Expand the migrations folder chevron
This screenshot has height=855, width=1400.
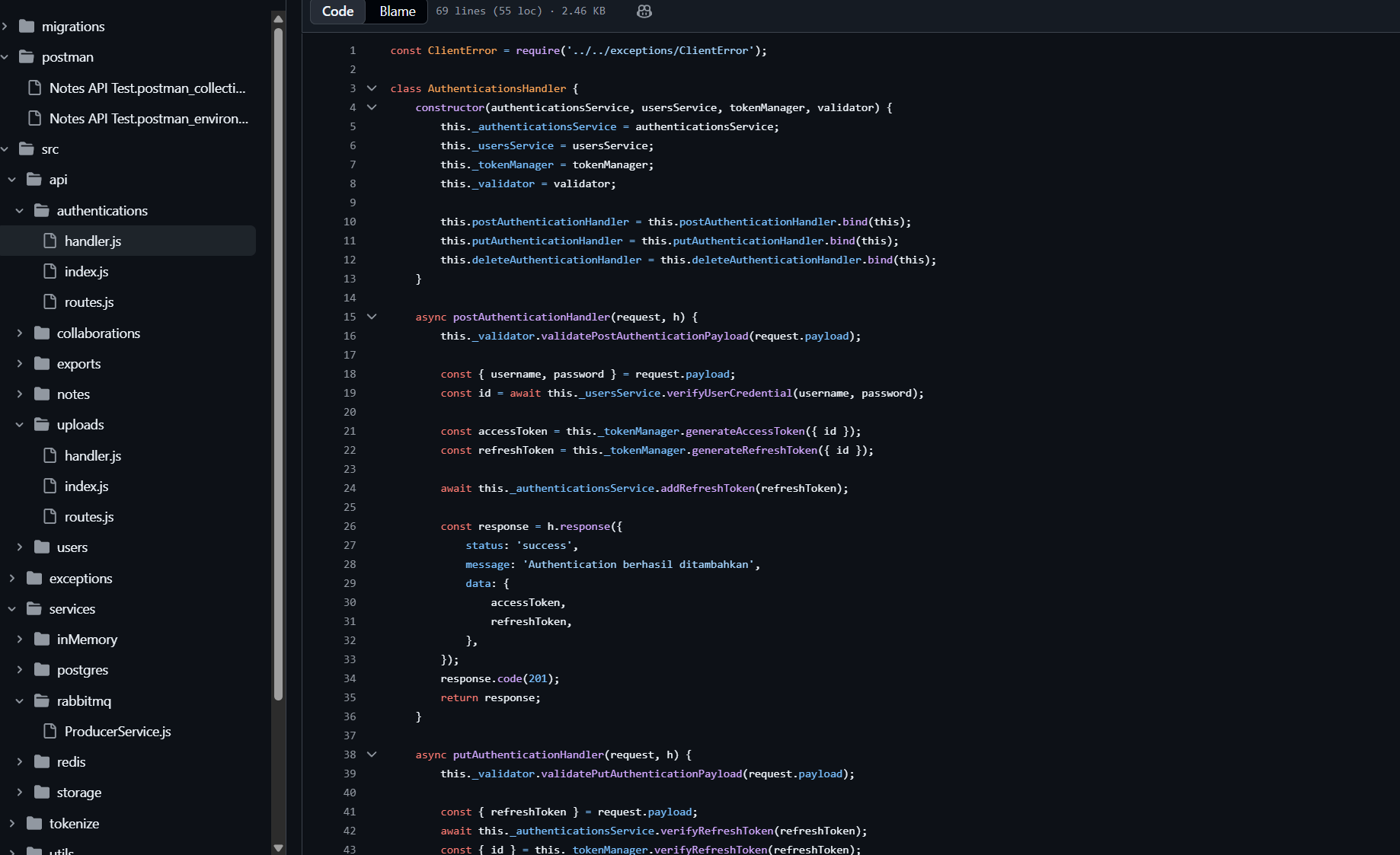click(x=5, y=27)
